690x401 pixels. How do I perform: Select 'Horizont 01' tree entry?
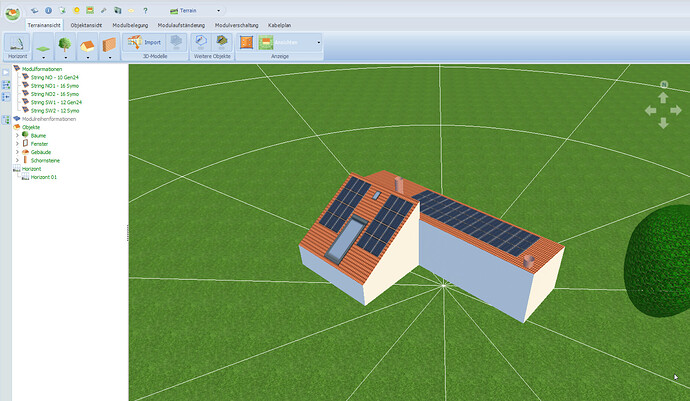click(44, 177)
